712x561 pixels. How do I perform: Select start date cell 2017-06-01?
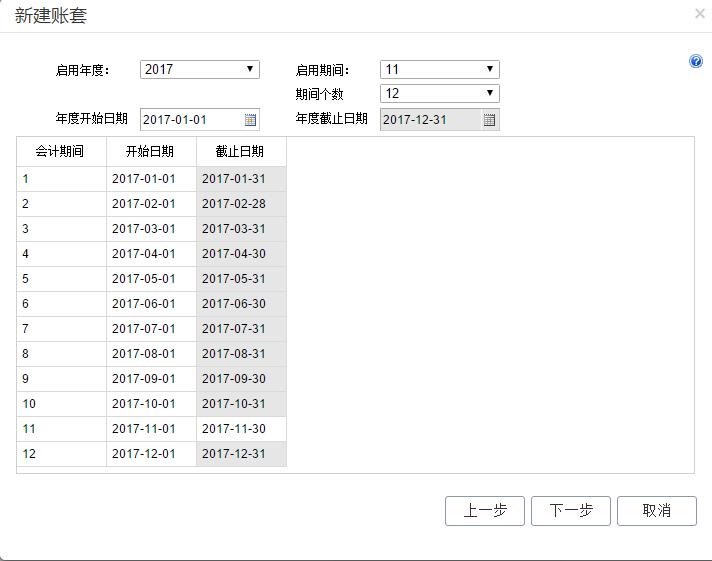coord(151,304)
